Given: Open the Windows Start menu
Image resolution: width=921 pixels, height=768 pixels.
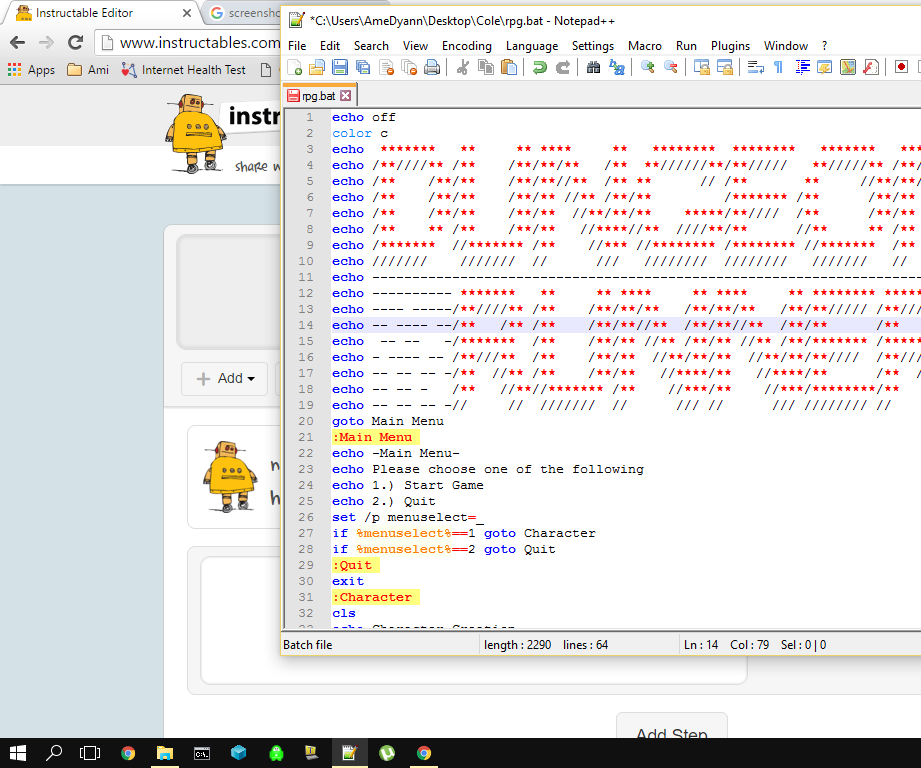Looking at the screenshot, I should 18,753.
